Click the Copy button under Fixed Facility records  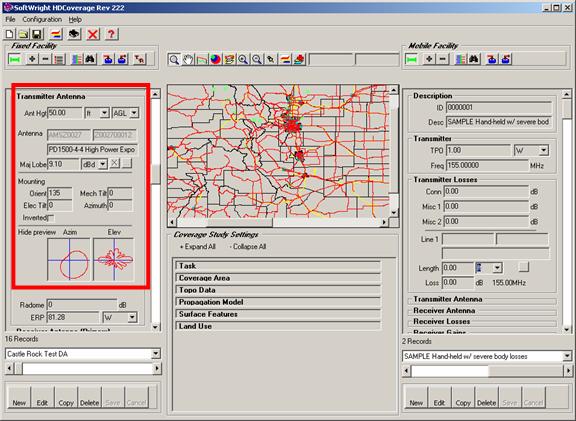pyautogui.click(x=66, y=397)
